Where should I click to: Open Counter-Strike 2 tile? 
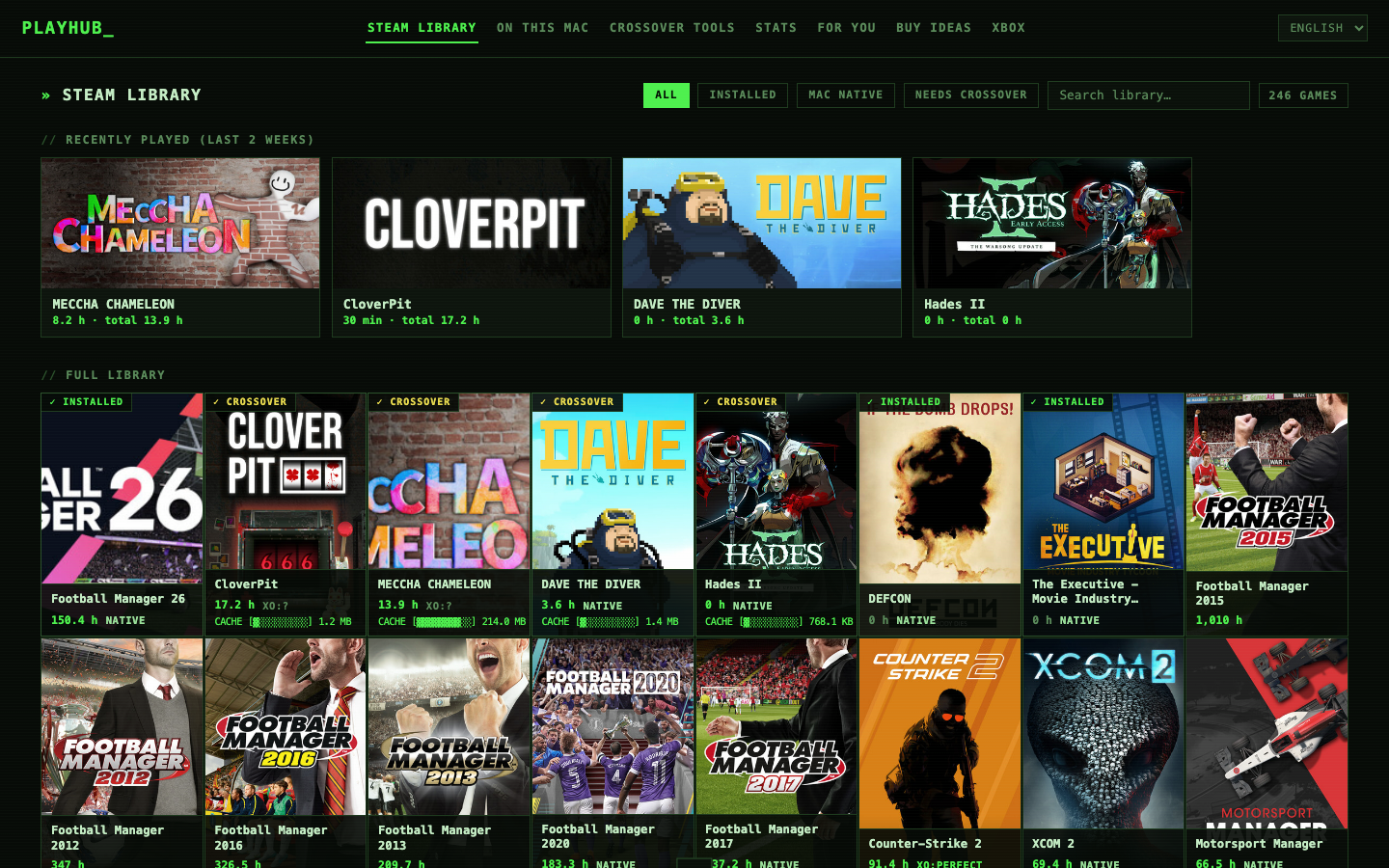click(940, 753)
